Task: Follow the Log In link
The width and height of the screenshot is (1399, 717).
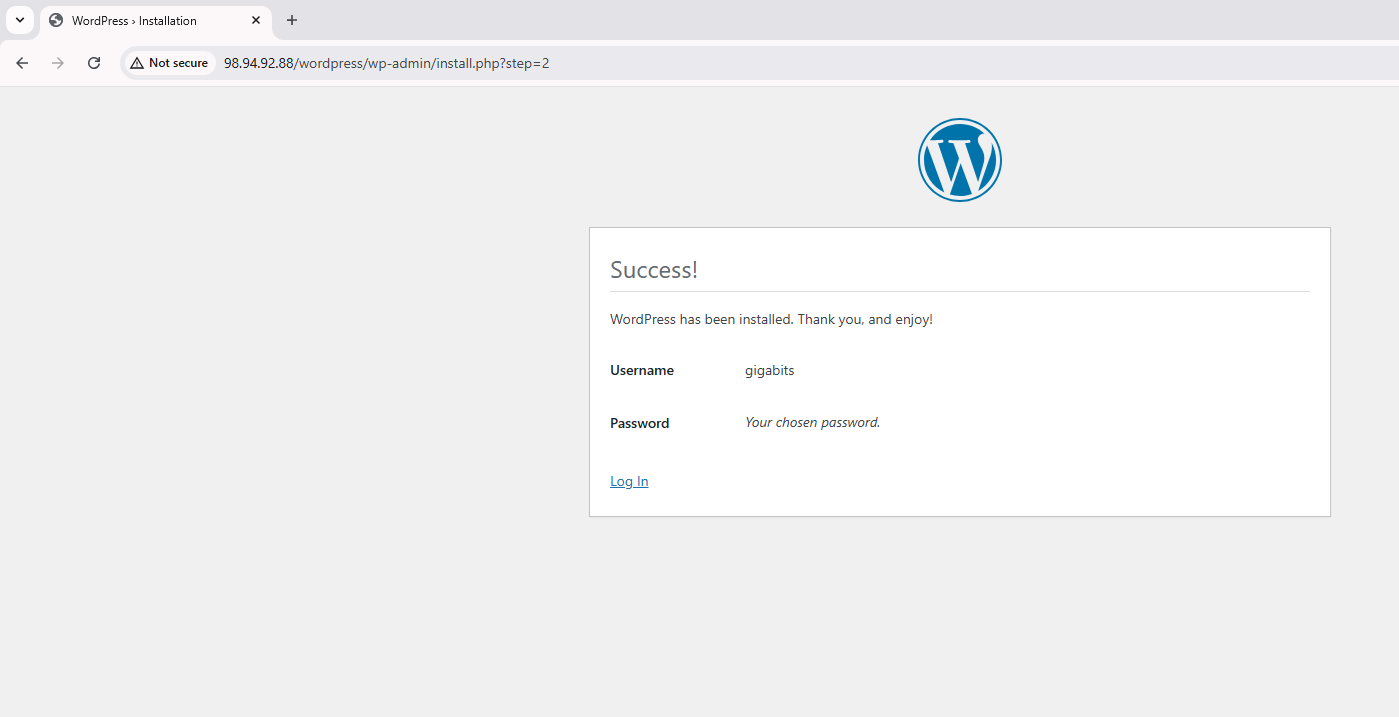Action: tap(629, 482)
